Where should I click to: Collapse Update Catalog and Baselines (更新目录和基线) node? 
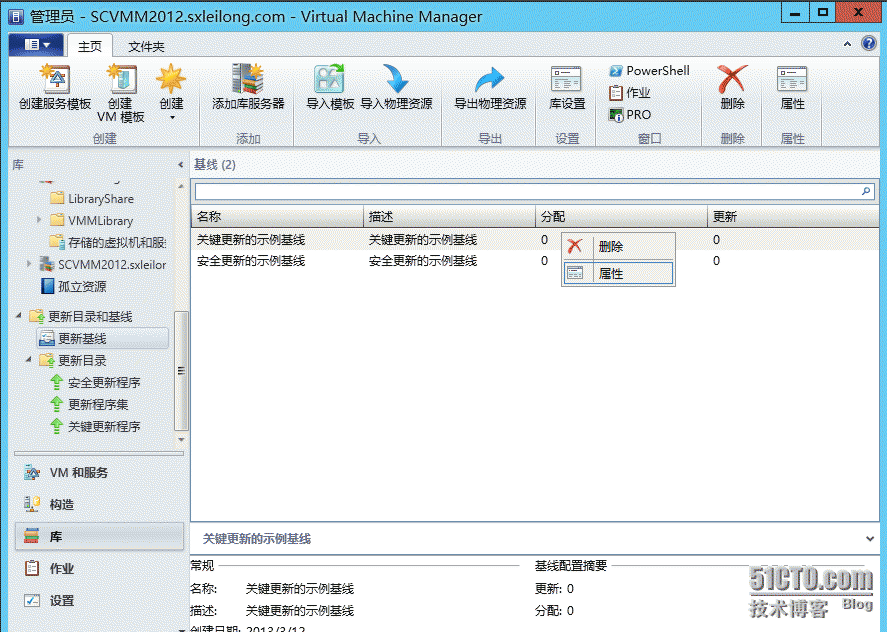(x=19, y=315)
